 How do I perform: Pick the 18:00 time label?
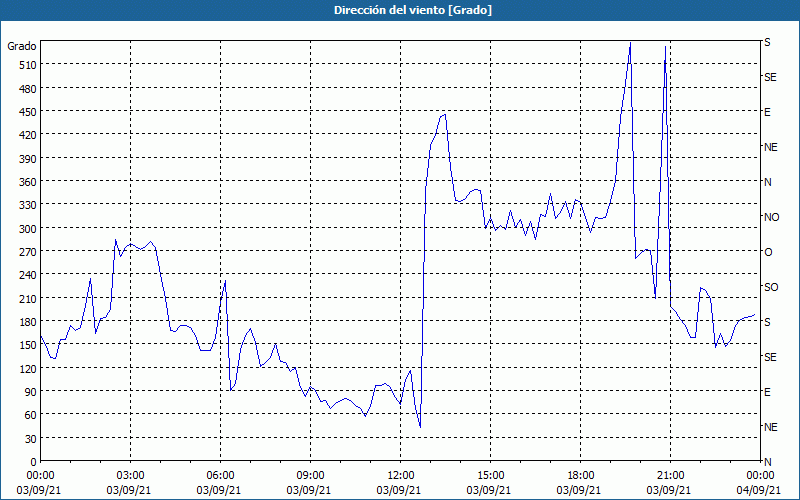coord(580,476)
